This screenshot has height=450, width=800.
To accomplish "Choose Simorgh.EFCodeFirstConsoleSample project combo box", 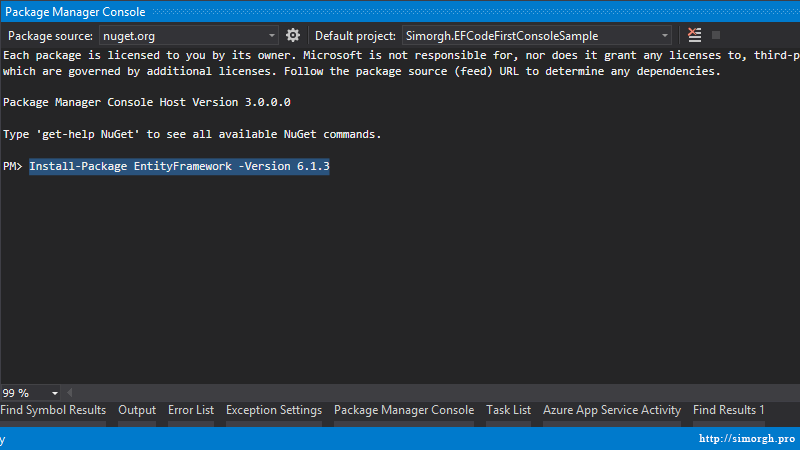I will point(537,36).
